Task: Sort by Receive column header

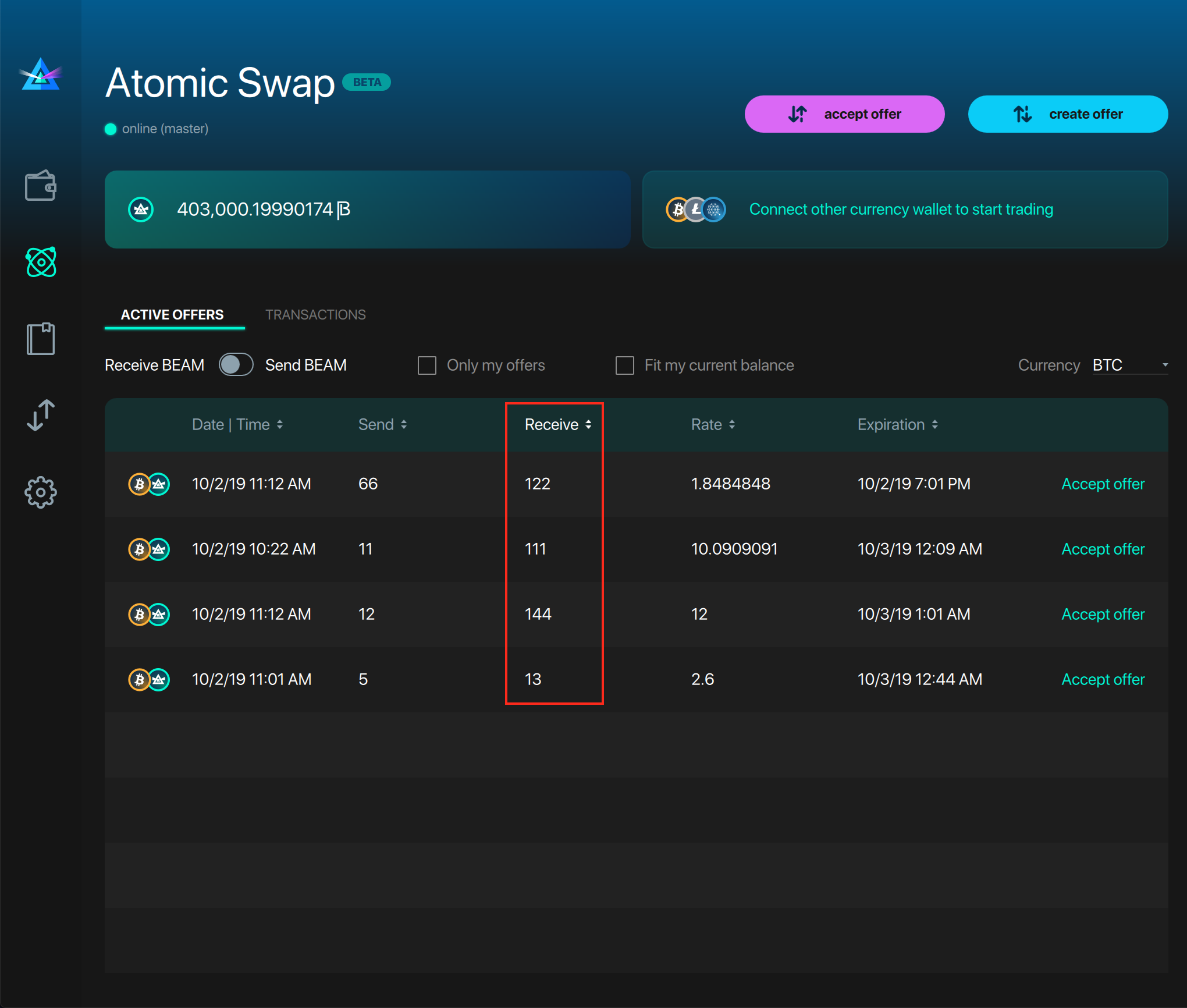Action: point(558,425)
